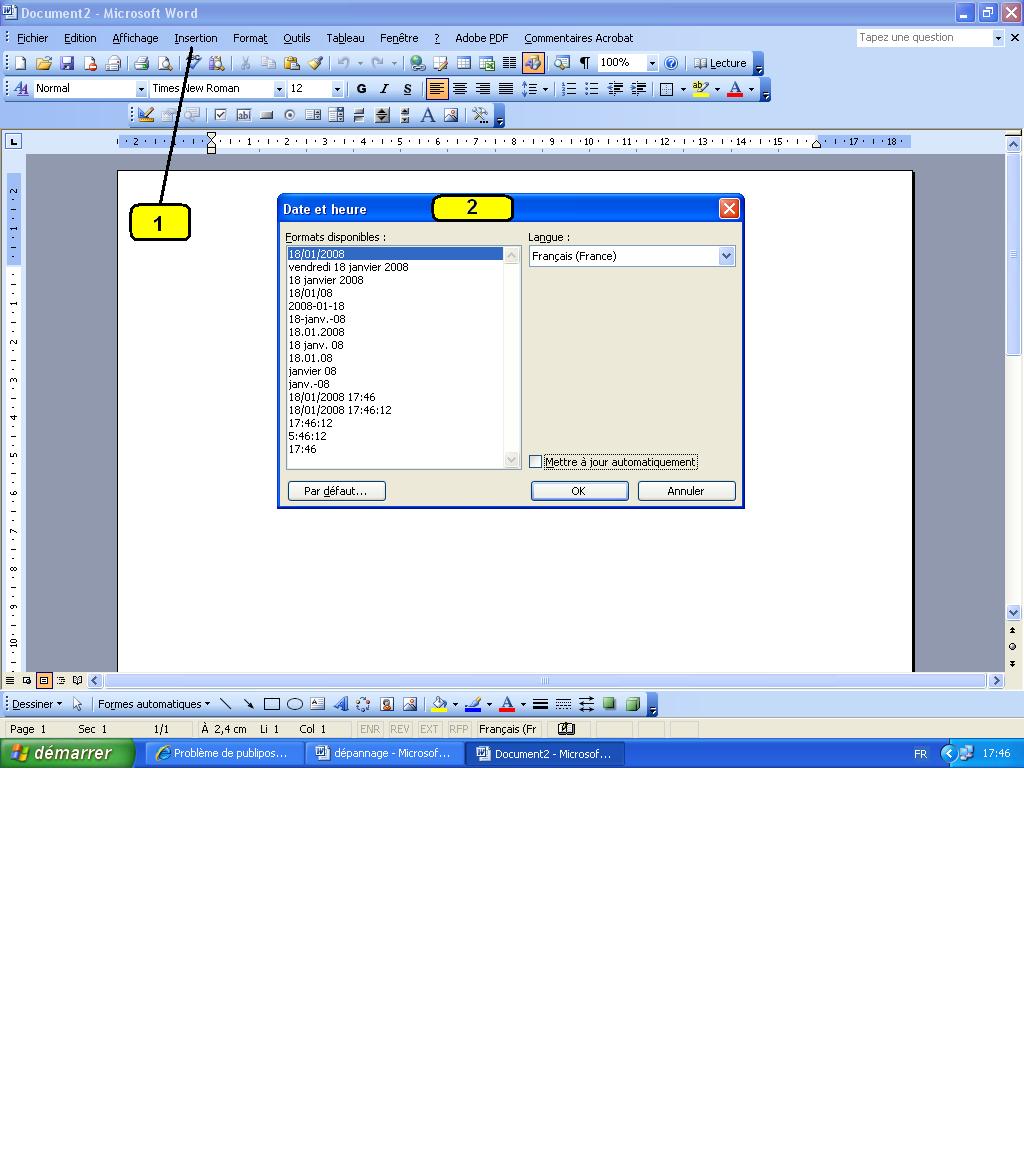Click the OK button in the dialog
The width and height of the screenshot is (1024, 1172).
(x=579, y=491)
